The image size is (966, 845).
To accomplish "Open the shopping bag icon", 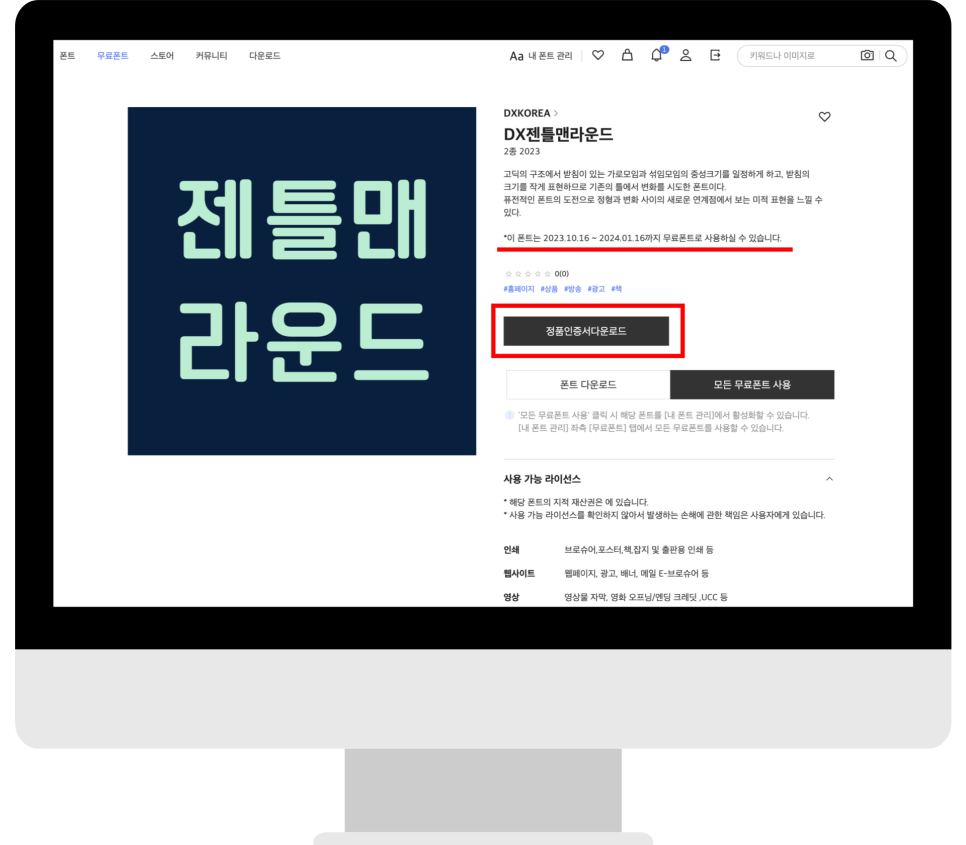I will tap(627, 56).
